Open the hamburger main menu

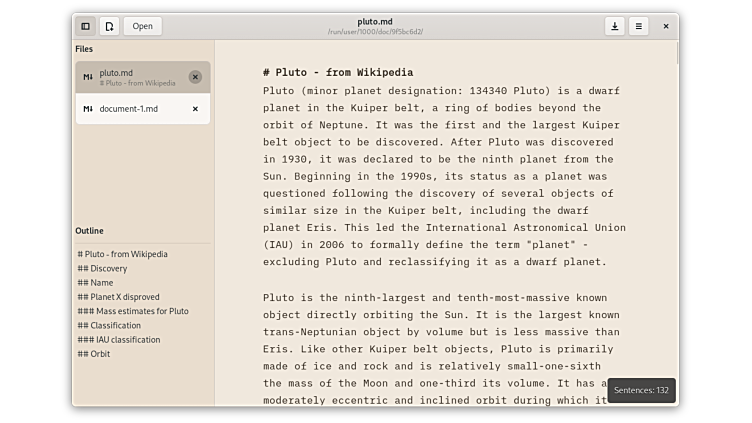[x=638, y=26]
